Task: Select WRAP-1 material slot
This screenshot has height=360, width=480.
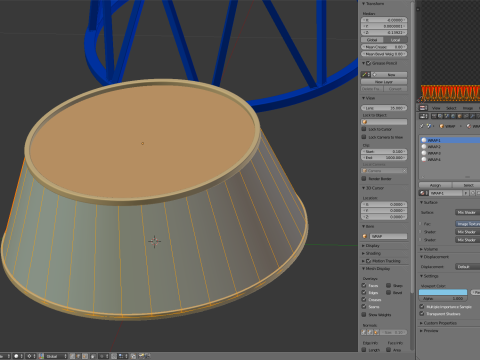Action: pyautogui.click(x=450, y=140)
